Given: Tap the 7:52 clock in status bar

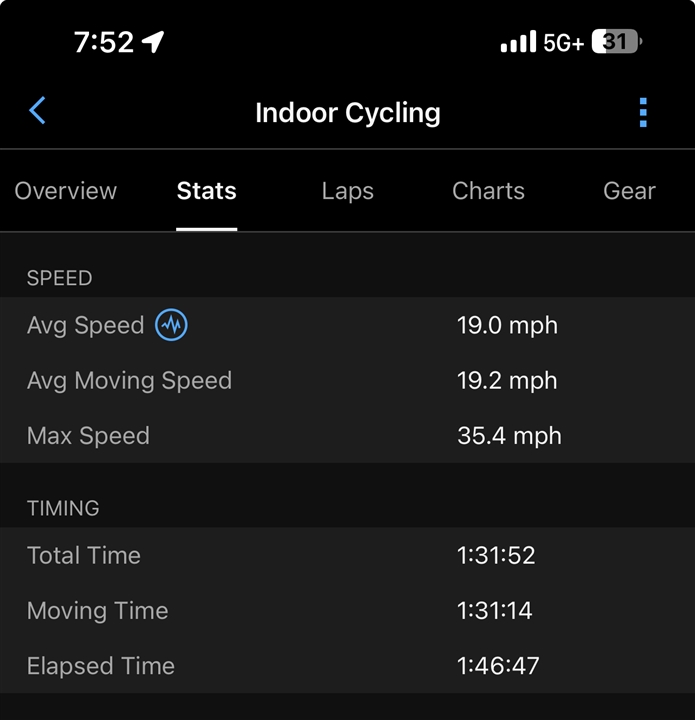Looking at the screenshot, I should (x=104, y=42).
